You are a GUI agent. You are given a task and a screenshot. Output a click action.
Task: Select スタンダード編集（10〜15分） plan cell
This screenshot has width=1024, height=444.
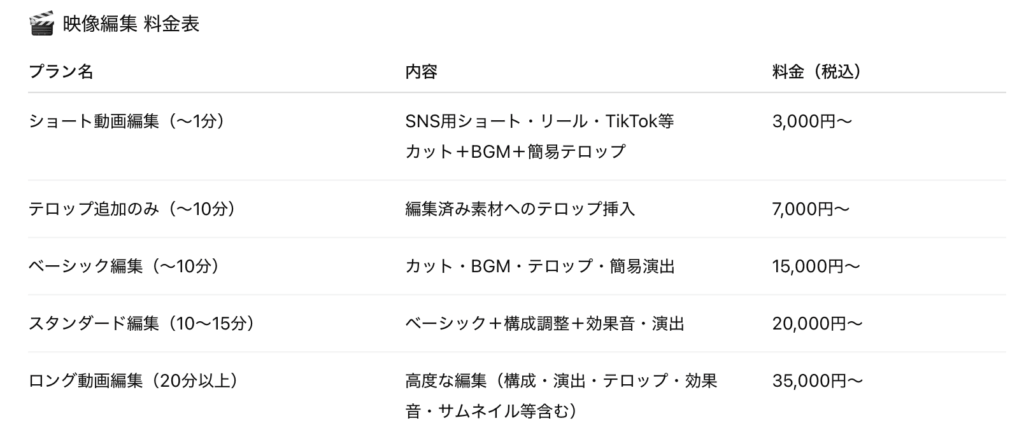pos(142,323)
